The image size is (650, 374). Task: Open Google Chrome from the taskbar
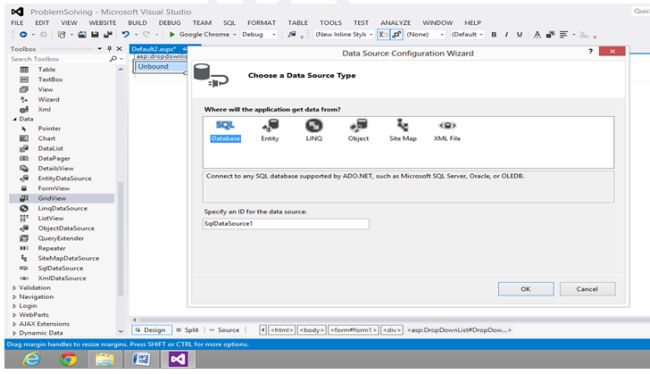click(x=68, y=359)
